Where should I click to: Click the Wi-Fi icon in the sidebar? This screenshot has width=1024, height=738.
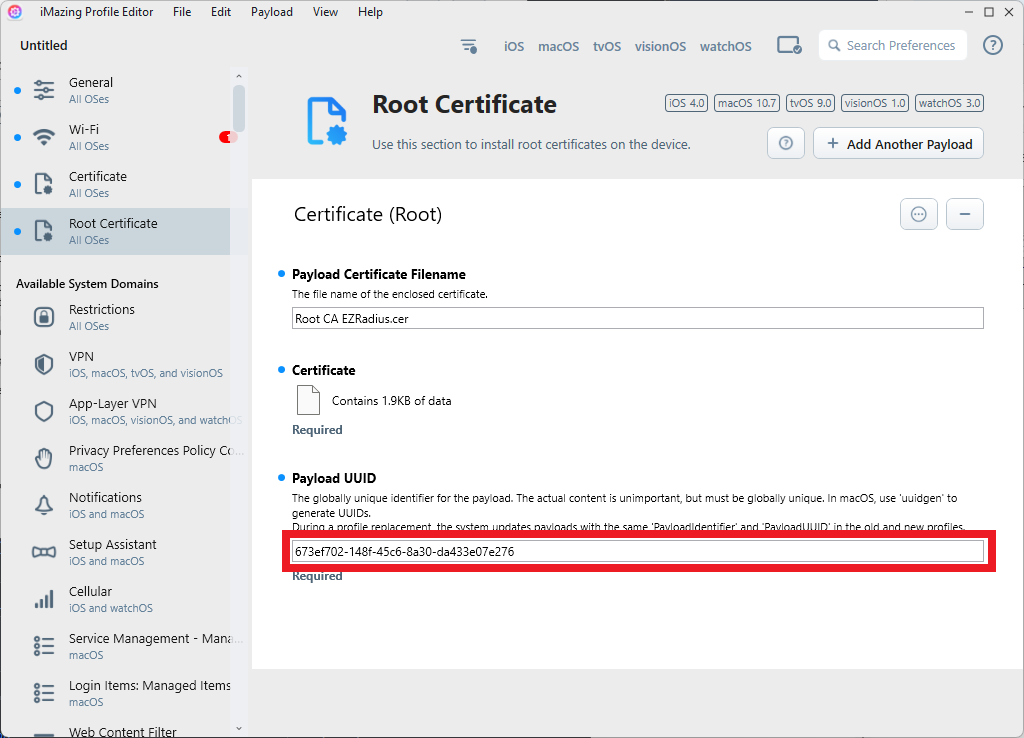point(44,137)
